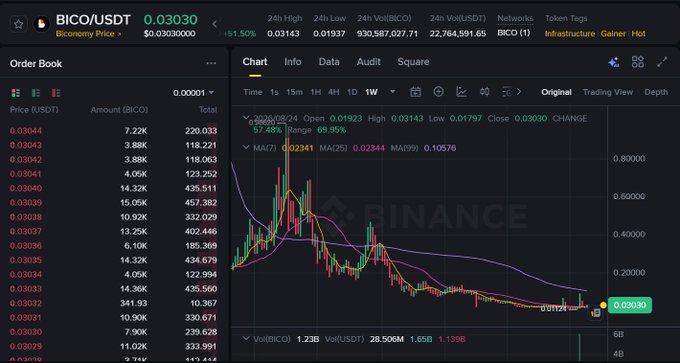Viewport: 680px width, 363px height.
Task: Switch to Original chart view
Action: (556, 92)
